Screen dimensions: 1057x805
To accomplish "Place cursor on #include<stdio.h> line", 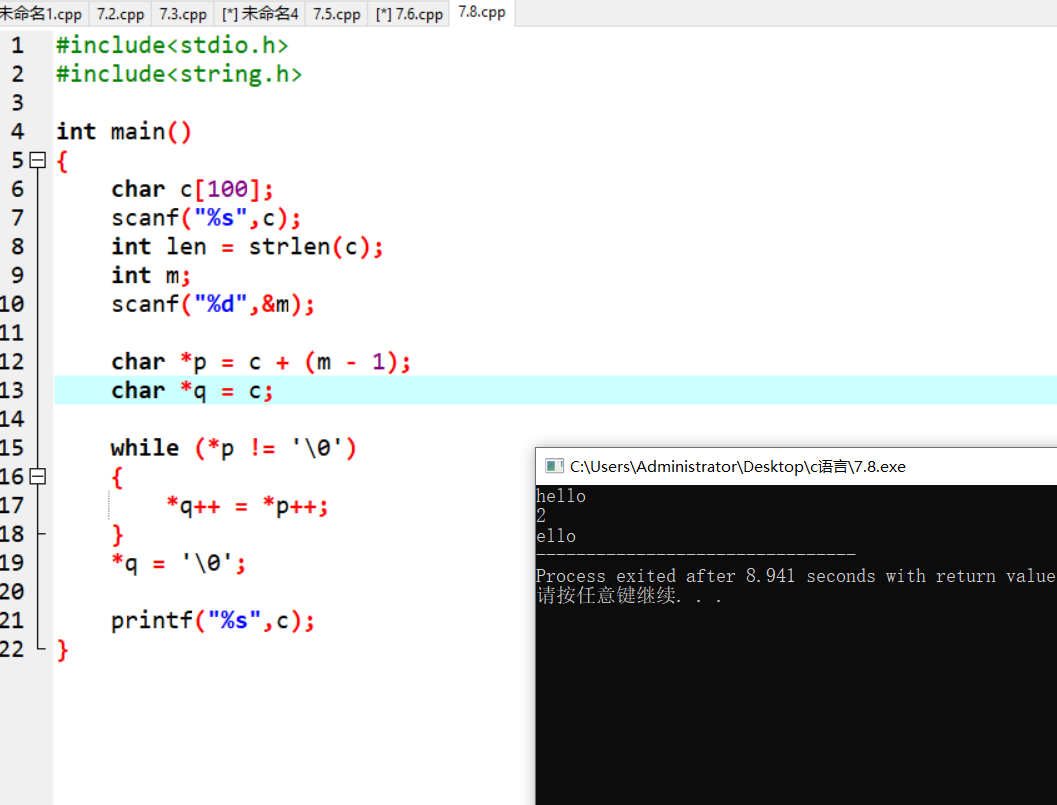I will point(172,45).
